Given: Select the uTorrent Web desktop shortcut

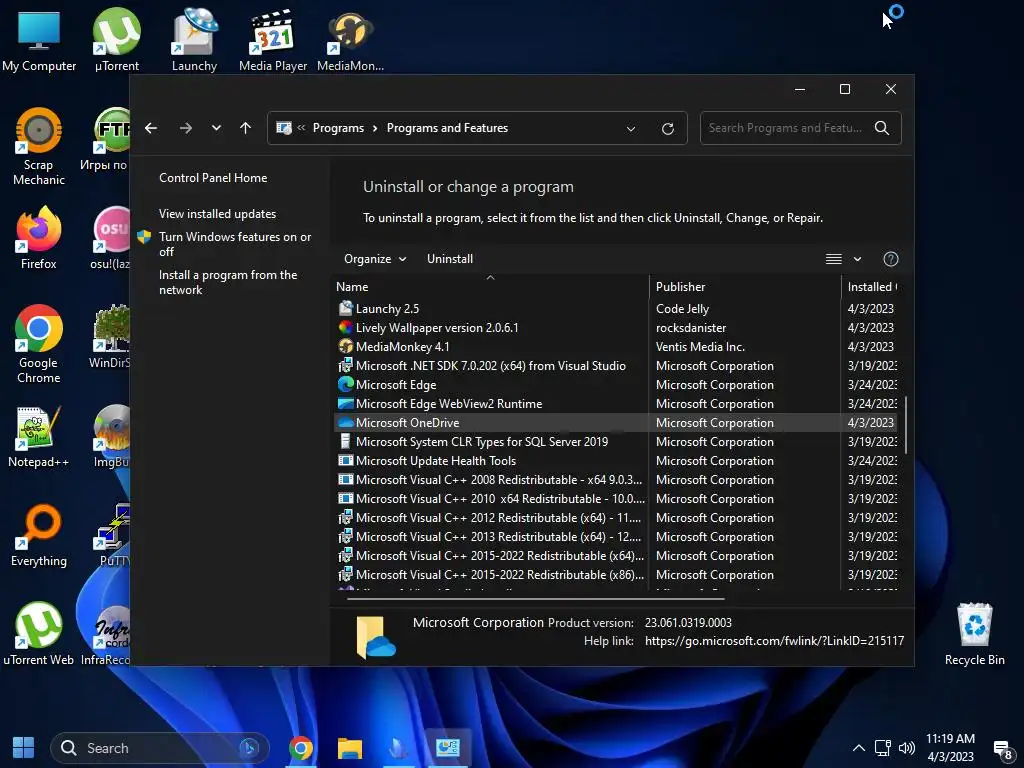Looking at the screenshot, I should click(x=39, y=634).
